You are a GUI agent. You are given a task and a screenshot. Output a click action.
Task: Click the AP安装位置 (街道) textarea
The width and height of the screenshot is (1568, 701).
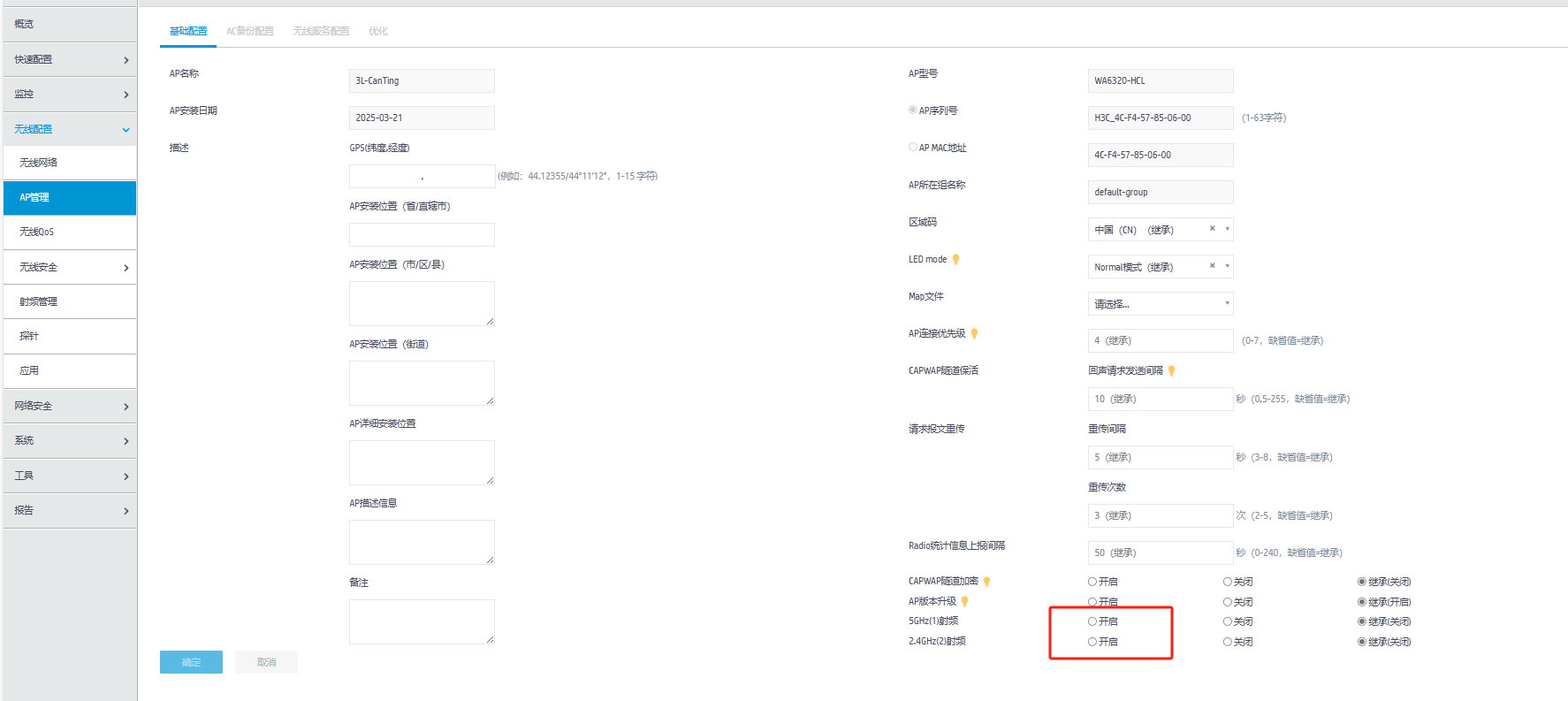(422, 383)
